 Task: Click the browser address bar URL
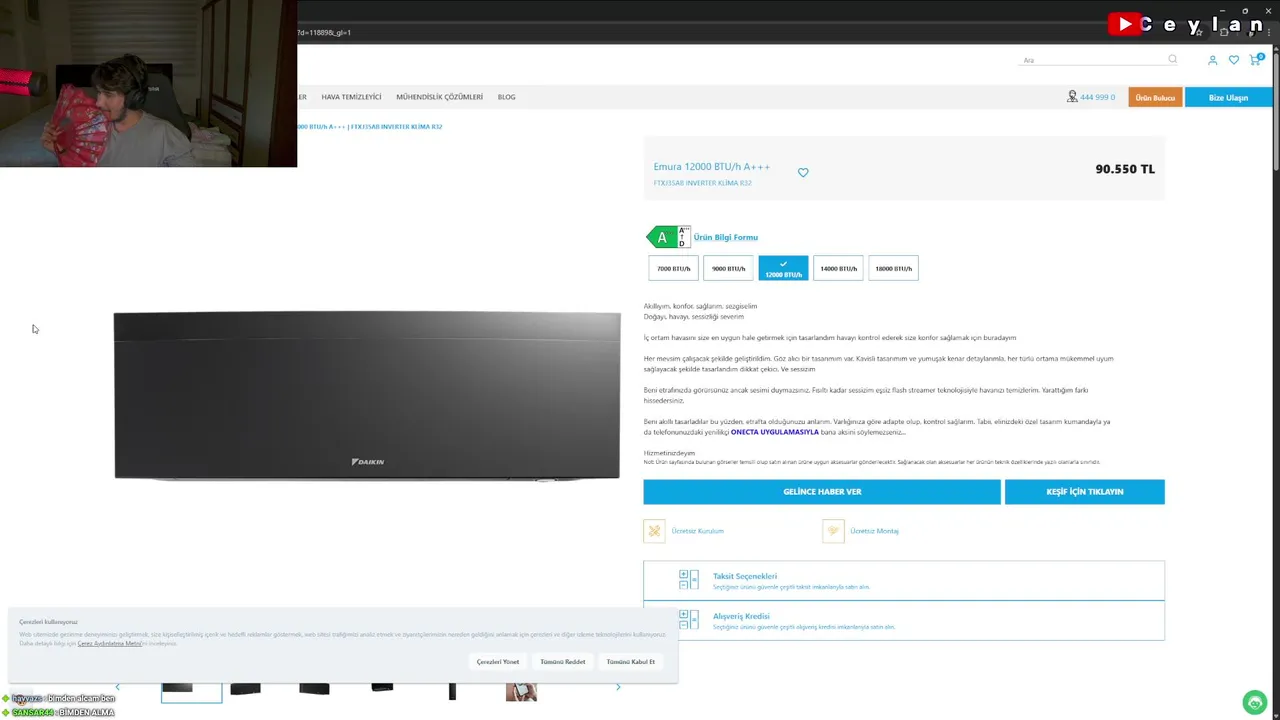(x=325, y=32)
